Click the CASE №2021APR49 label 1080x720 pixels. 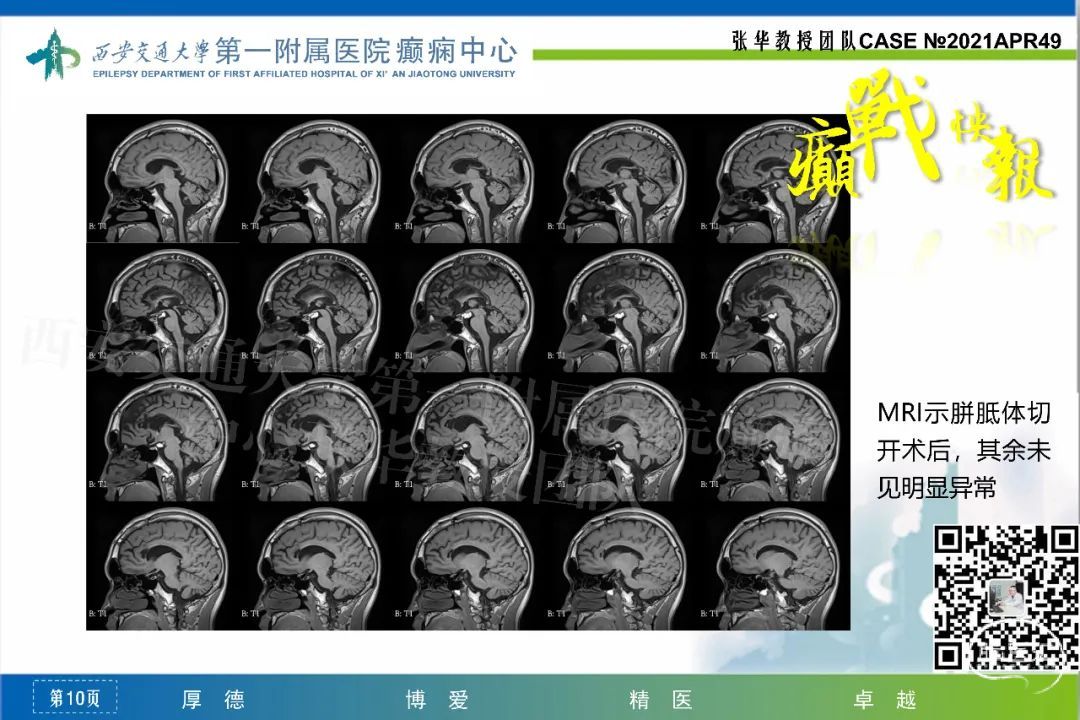[x=896, y=41]
